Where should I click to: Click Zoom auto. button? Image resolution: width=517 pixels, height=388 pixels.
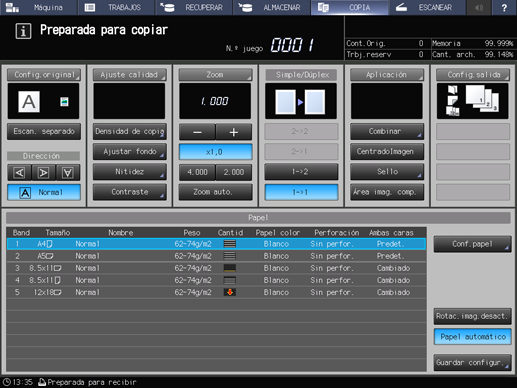[215, 192]
